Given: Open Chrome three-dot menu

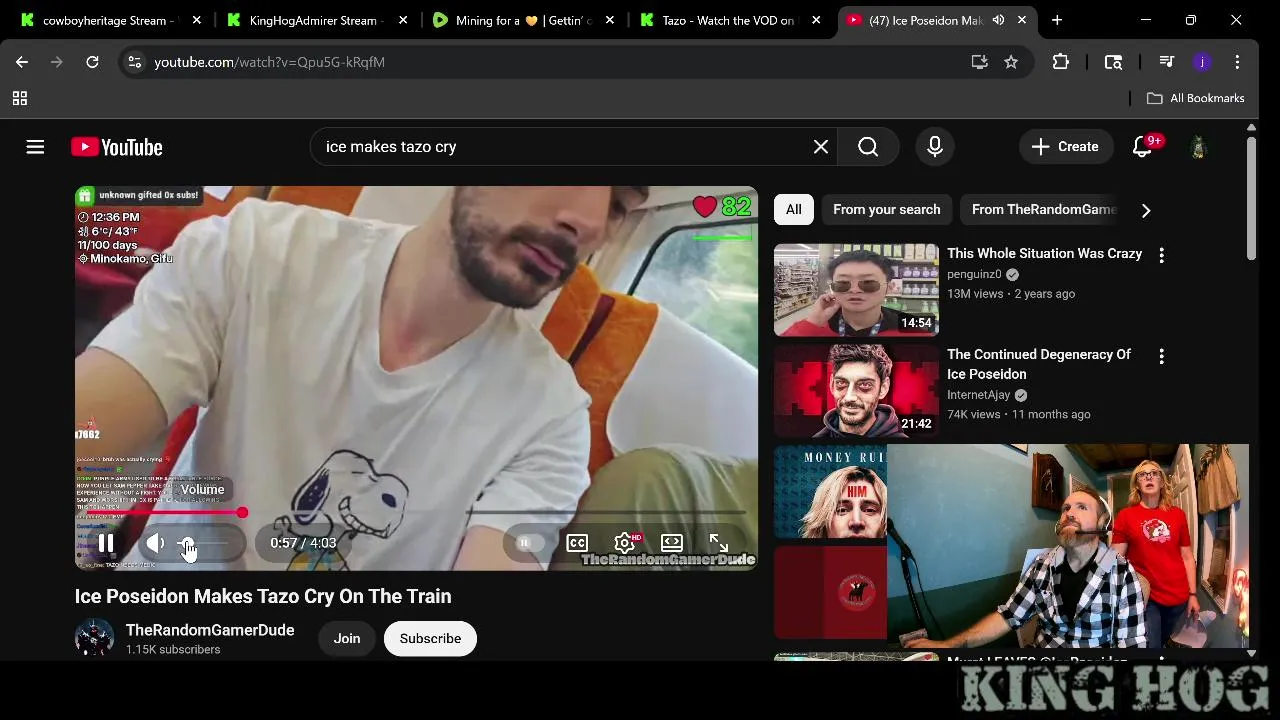Looking at the screenshot, I should pos(1237,62).
